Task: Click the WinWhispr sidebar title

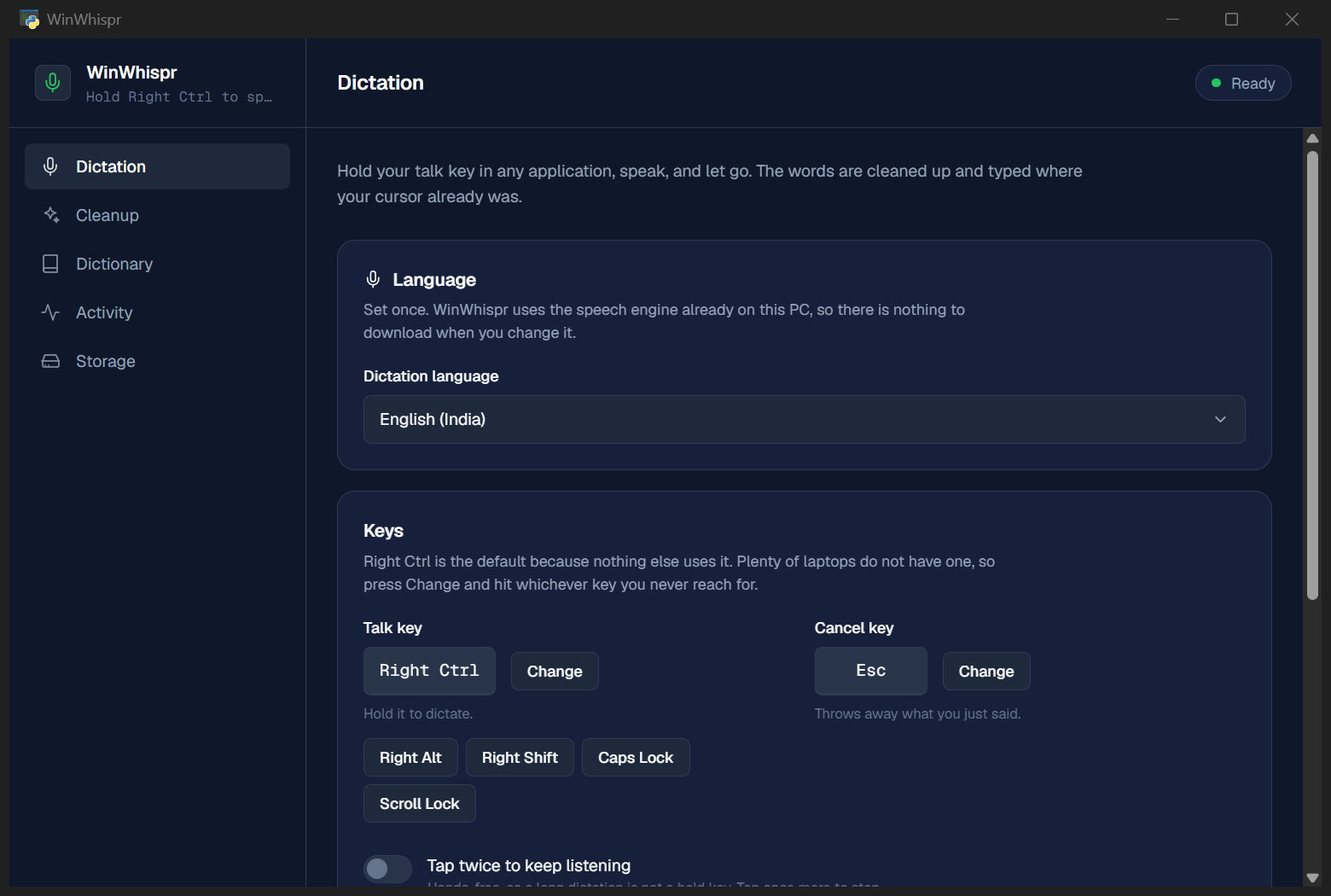Action: tap(131, 73)
